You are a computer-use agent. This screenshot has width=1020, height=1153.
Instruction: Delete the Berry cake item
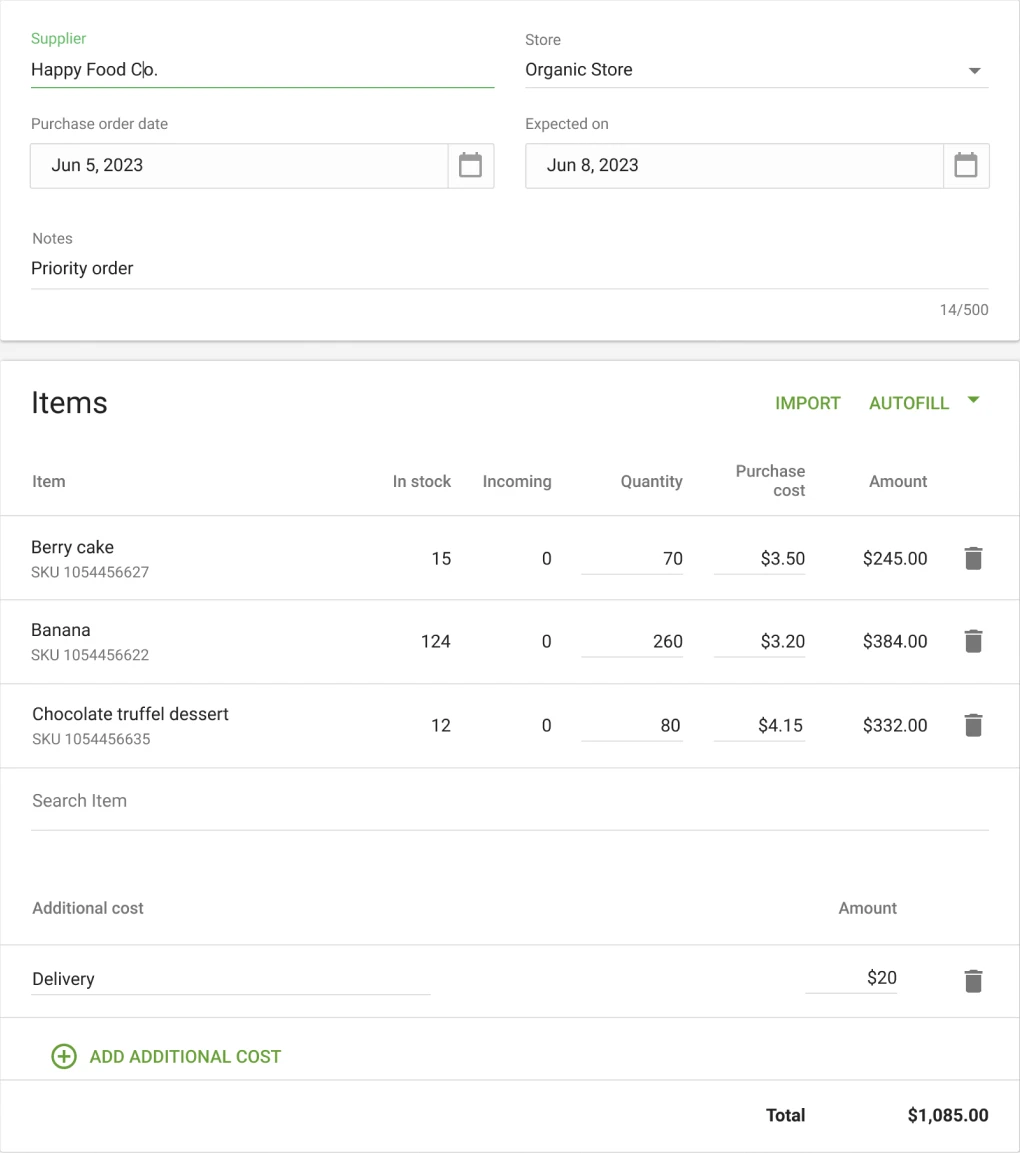(x=973, y=558)
